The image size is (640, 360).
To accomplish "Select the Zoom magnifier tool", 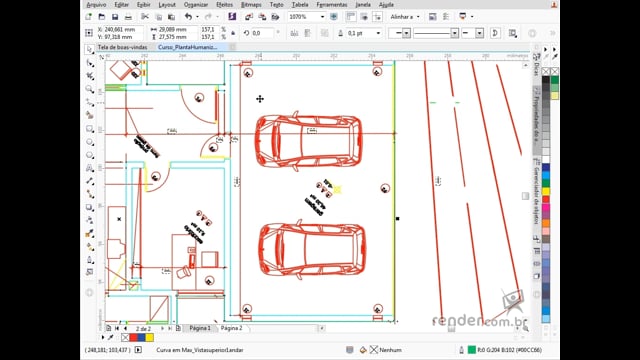I will tap(89, 89).
